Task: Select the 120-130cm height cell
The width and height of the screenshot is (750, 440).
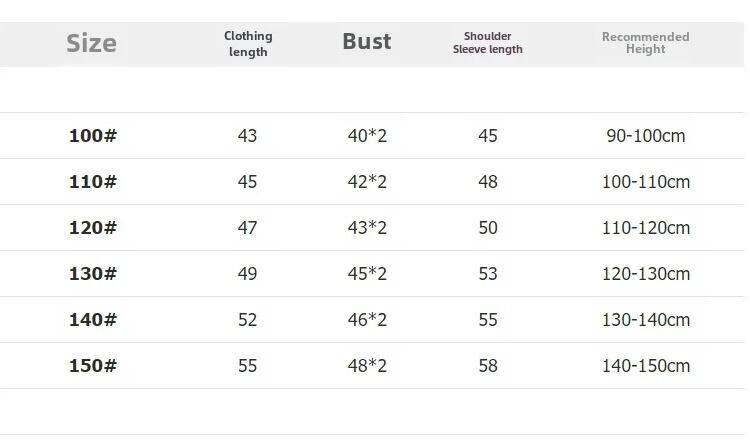Action: 646,274
